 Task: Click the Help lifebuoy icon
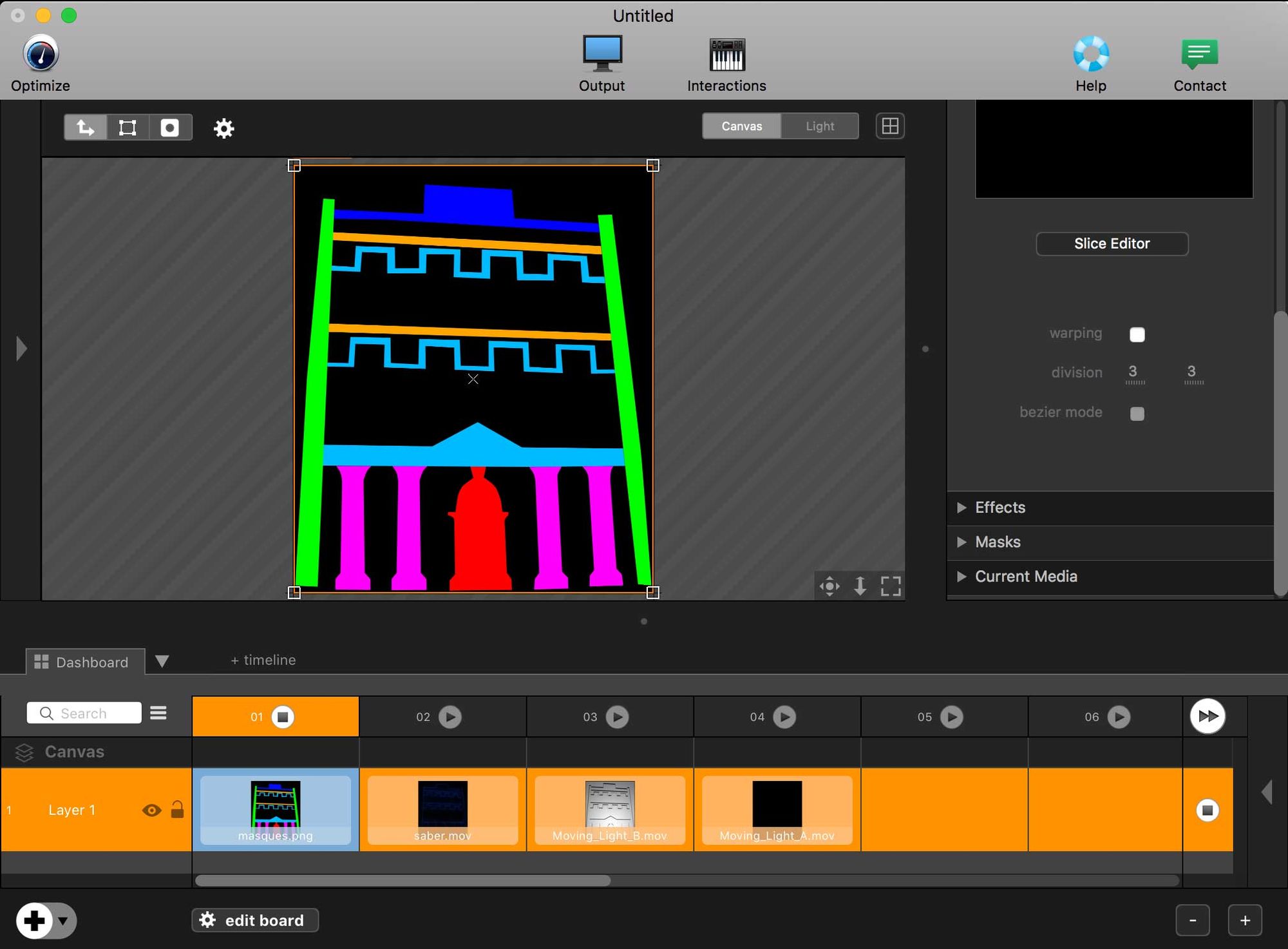[1090, 54]
